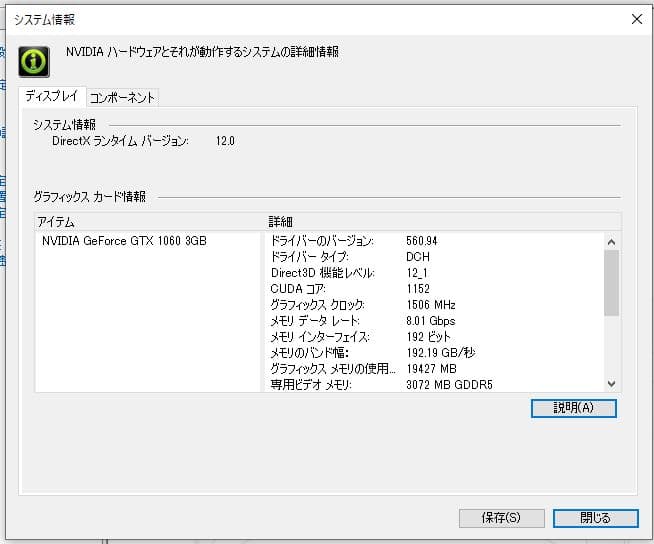Click the メモリ インターフェイス label
Viewport: 654px width, 544px height.
pyautogui.click(x=320, y=337)
